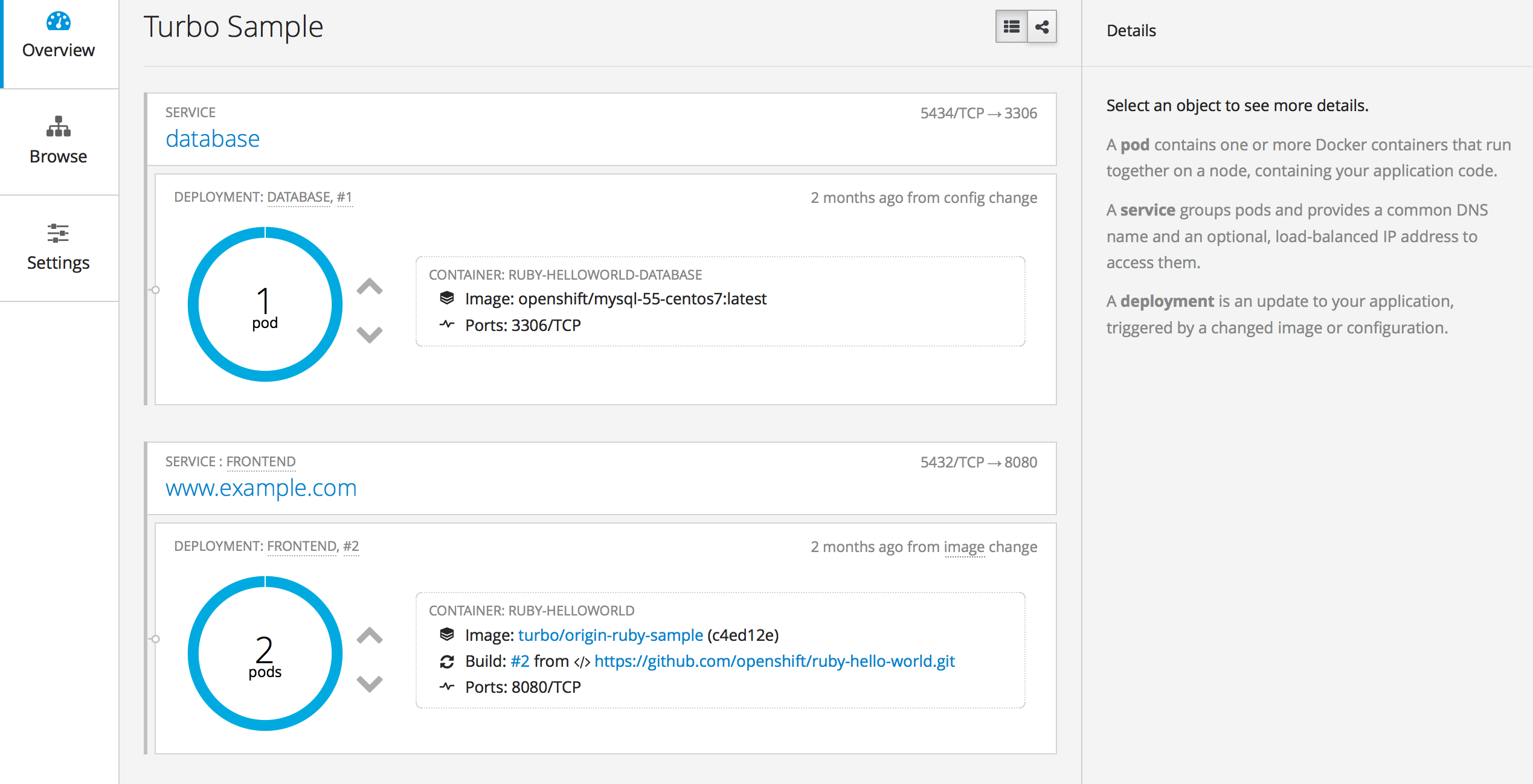Screen dimensions: 1533x784
Task: Select the 2 pods donut chart
Action: tap(265, 654)
